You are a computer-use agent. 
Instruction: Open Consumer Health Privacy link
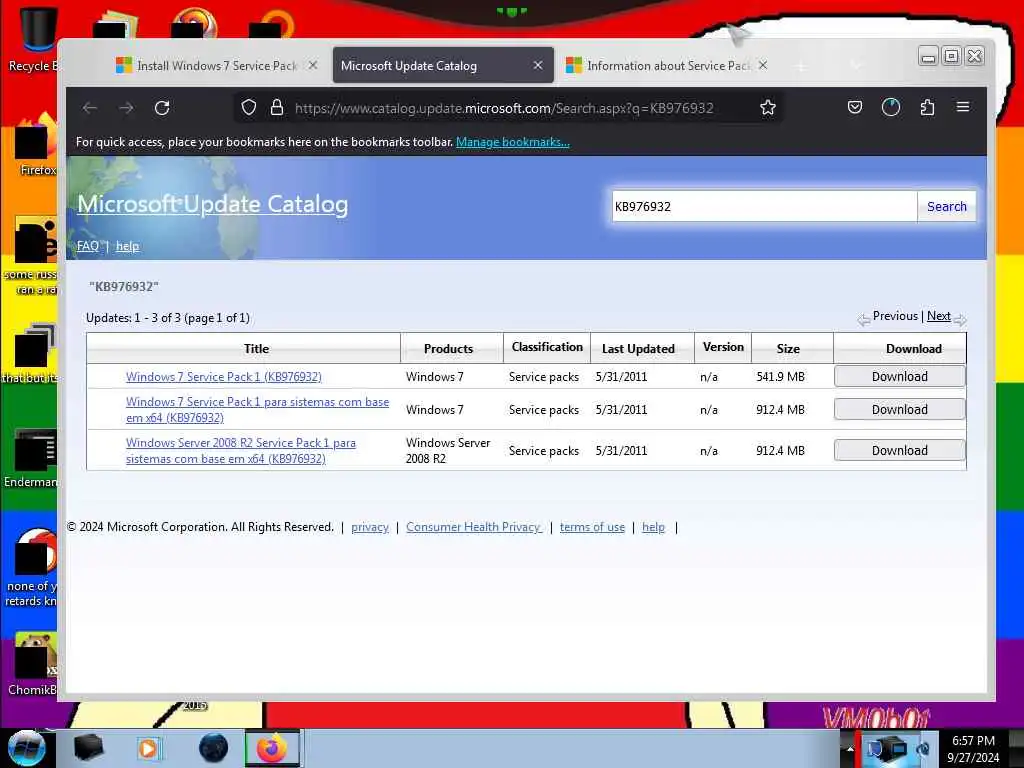pos(473,527)
